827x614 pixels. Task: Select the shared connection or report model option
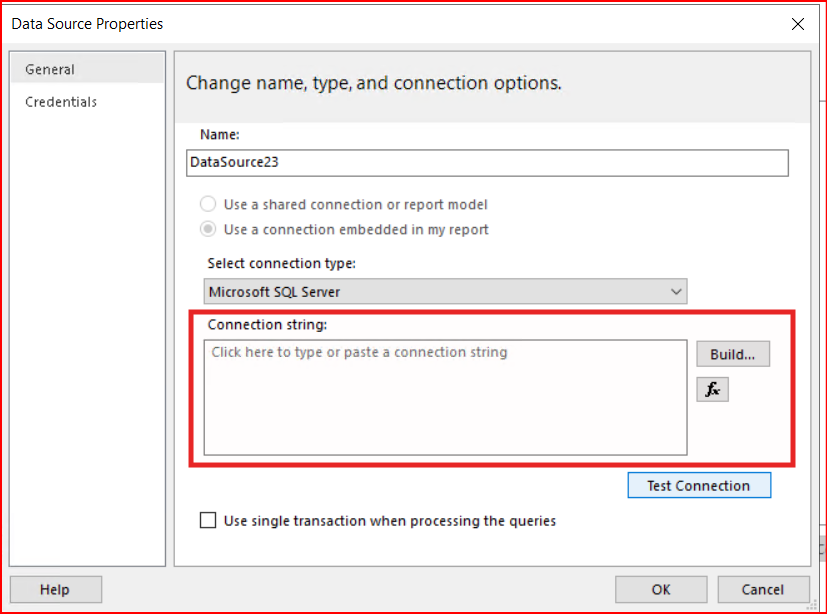coord(208,204)
